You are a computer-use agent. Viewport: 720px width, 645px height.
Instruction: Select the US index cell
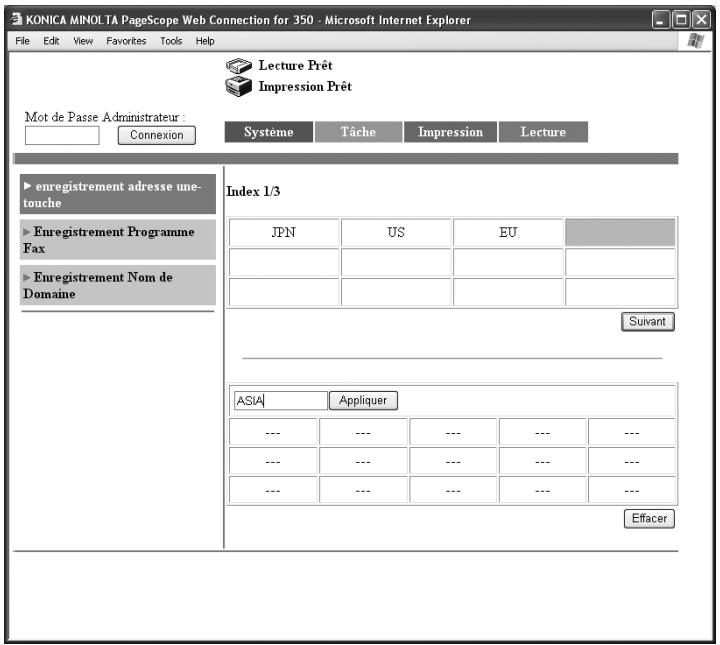[x=396, y=232]
